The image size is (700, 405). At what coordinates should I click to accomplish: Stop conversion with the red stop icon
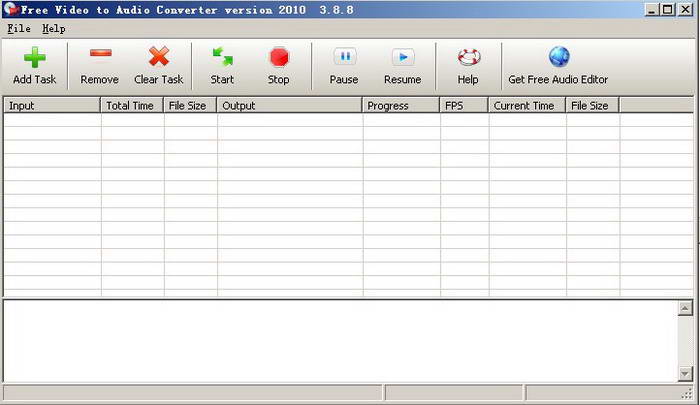279,57
